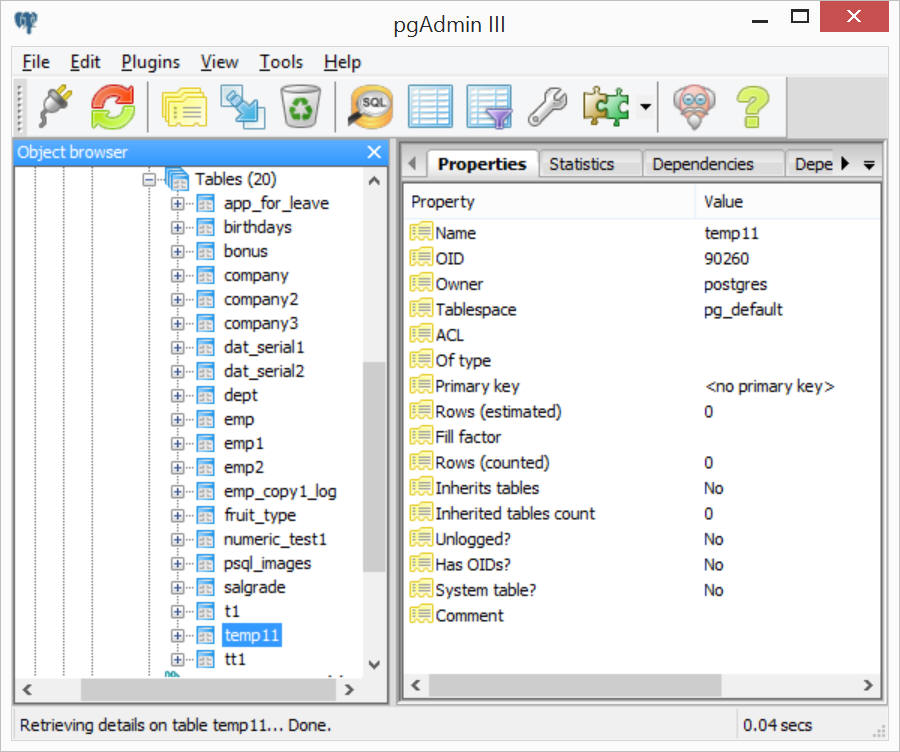Expand the birthdays table node
Viewport: 900px width, 752px height.
click(x=177, y=228)
